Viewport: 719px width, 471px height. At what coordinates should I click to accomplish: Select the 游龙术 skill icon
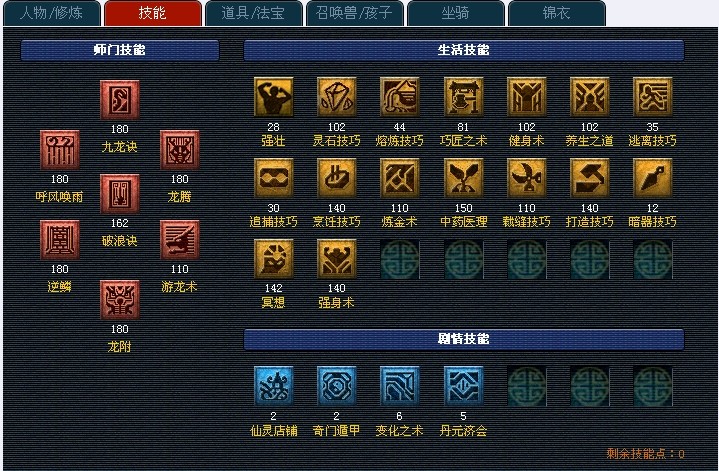pyautogui.click(x=180, y=239)
